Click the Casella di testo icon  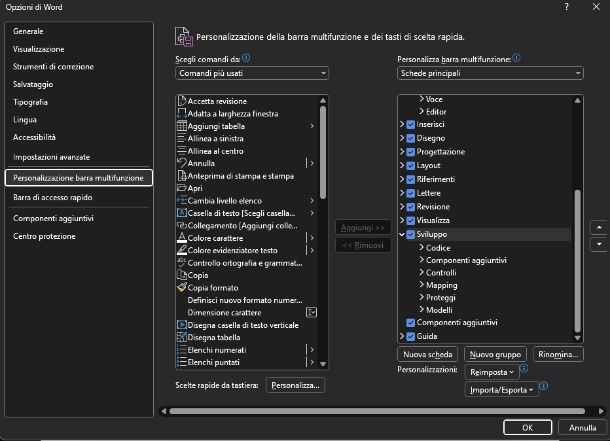(x=182, y=213)
